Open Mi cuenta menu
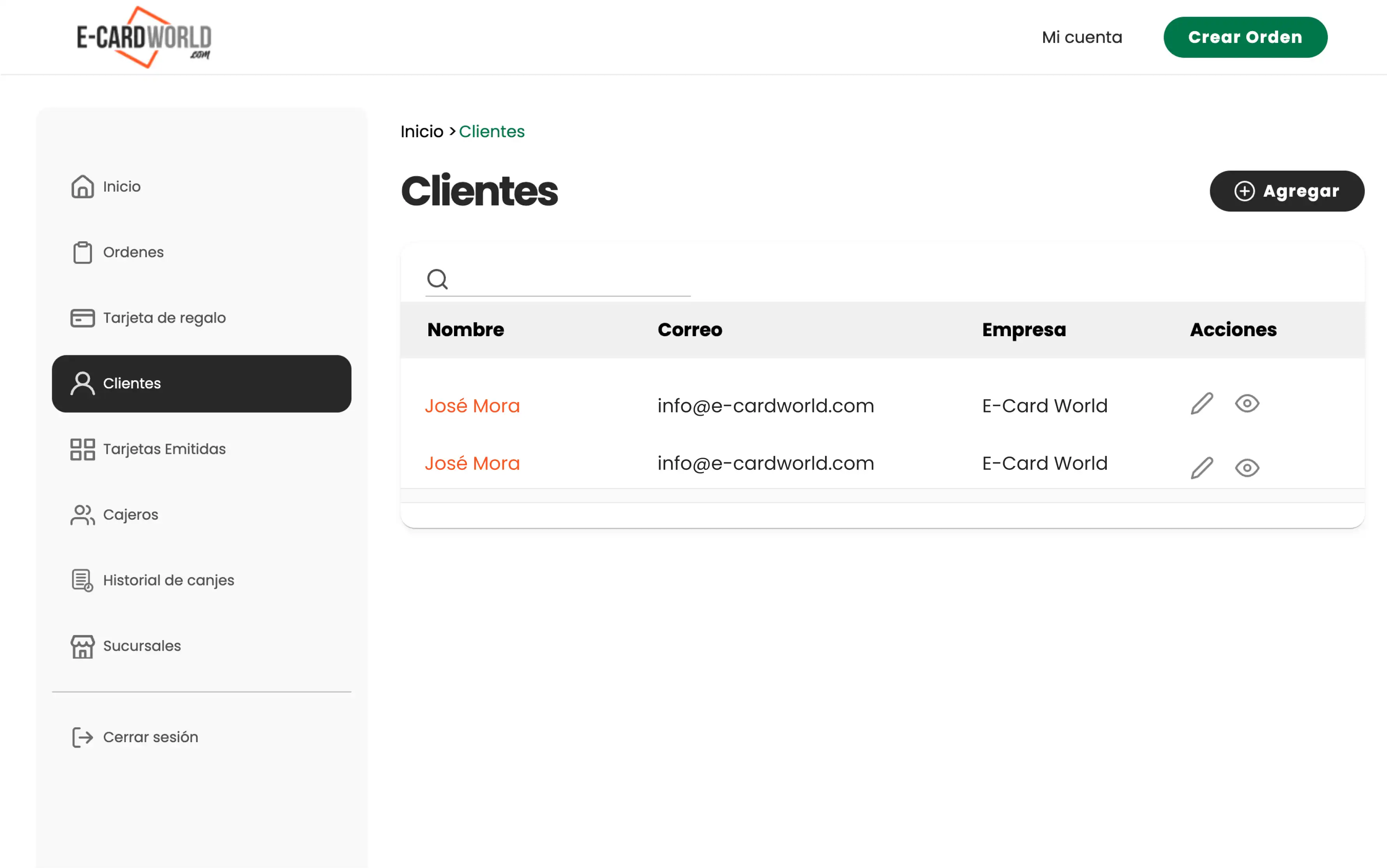 [x=1081, y=37]
